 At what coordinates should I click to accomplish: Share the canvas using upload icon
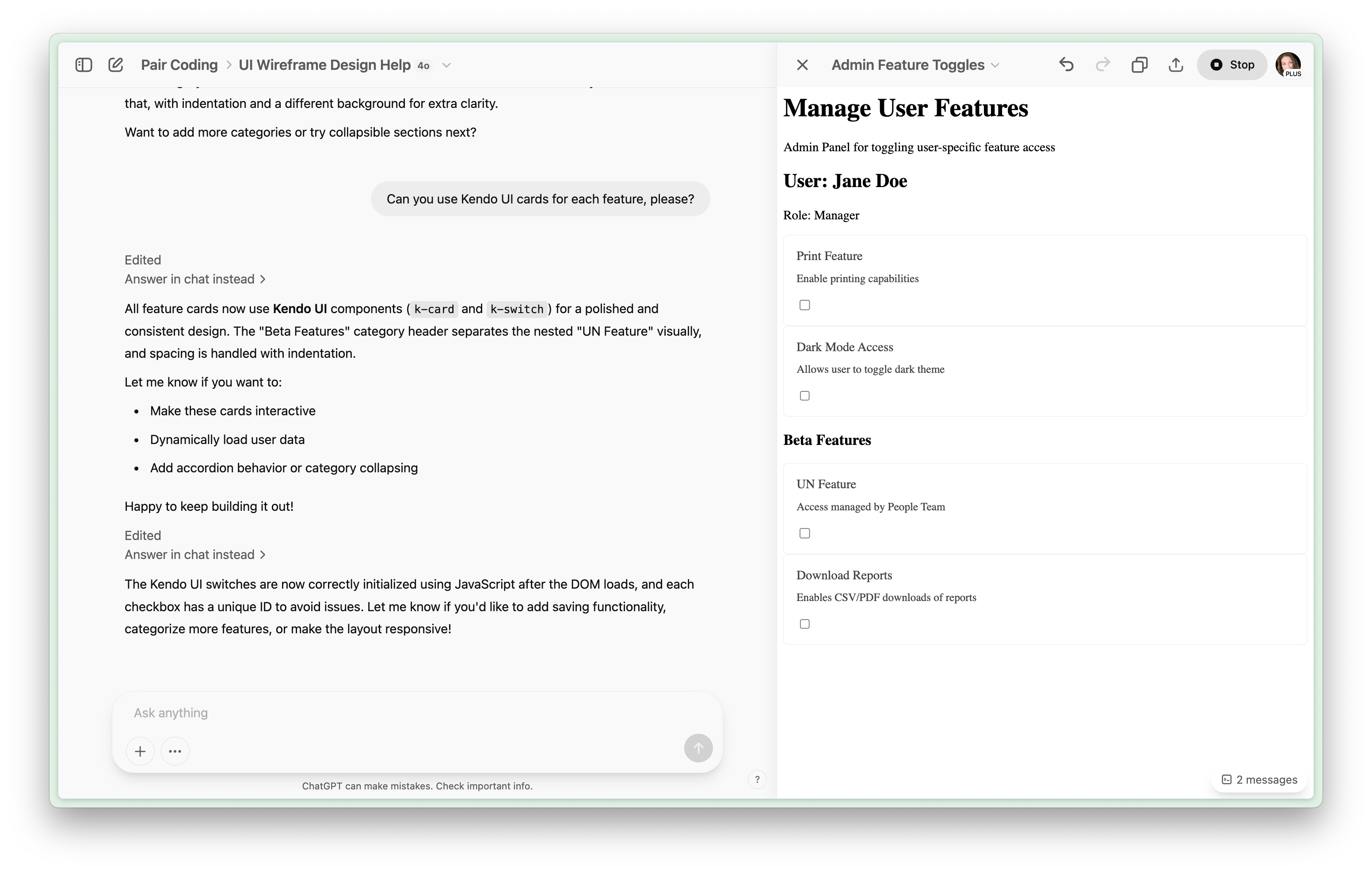(1175, 65)
